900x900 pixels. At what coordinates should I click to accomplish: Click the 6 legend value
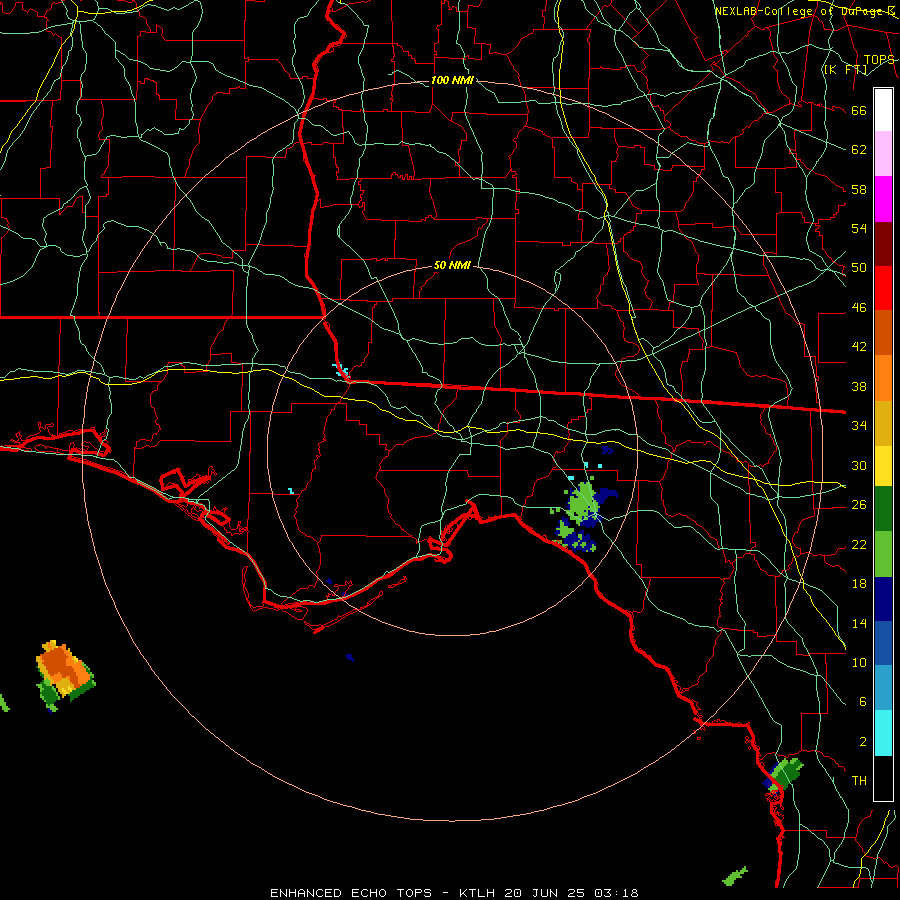click(863, 701)
